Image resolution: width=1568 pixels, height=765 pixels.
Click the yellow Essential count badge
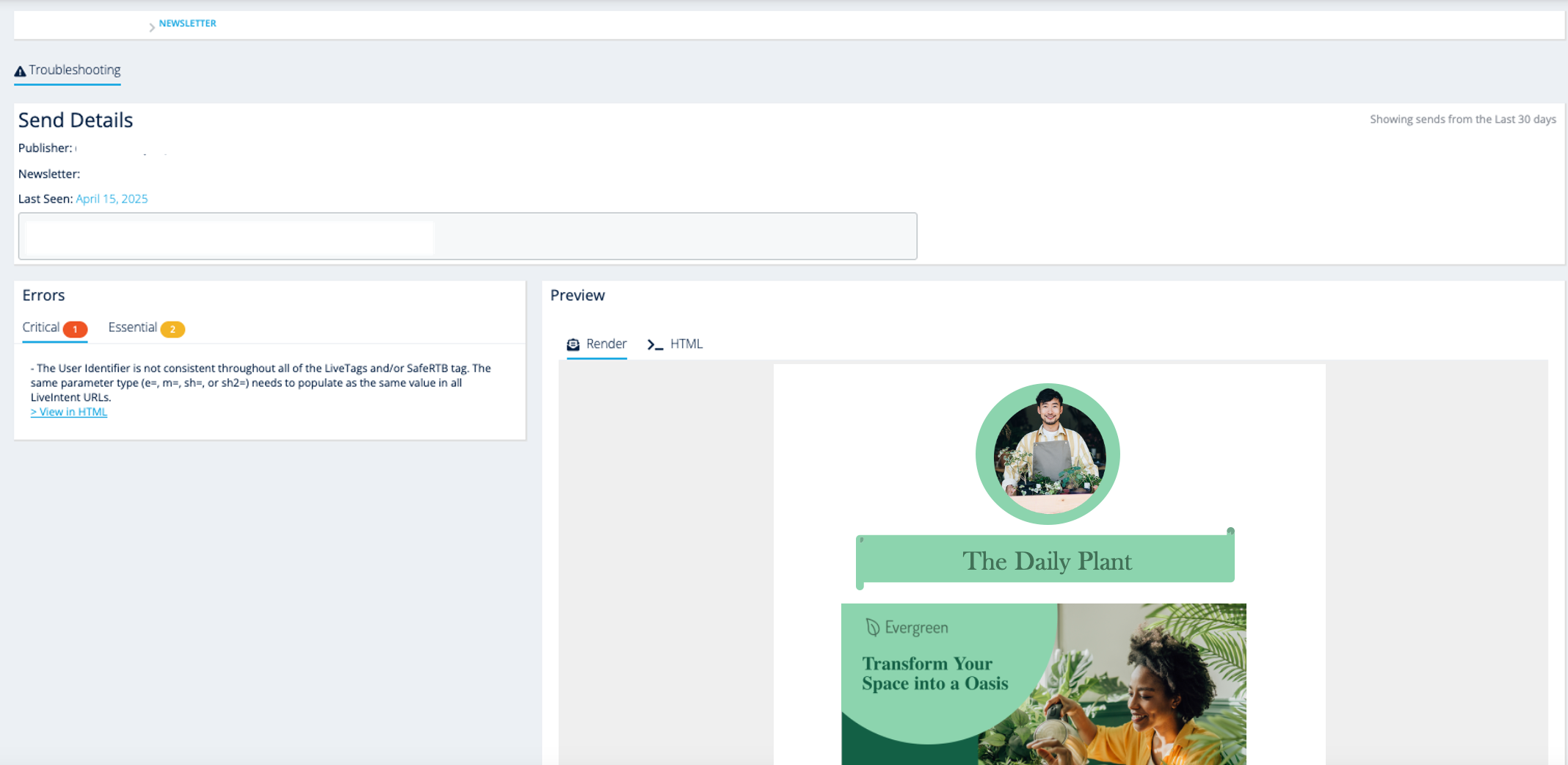pos(173,329)
